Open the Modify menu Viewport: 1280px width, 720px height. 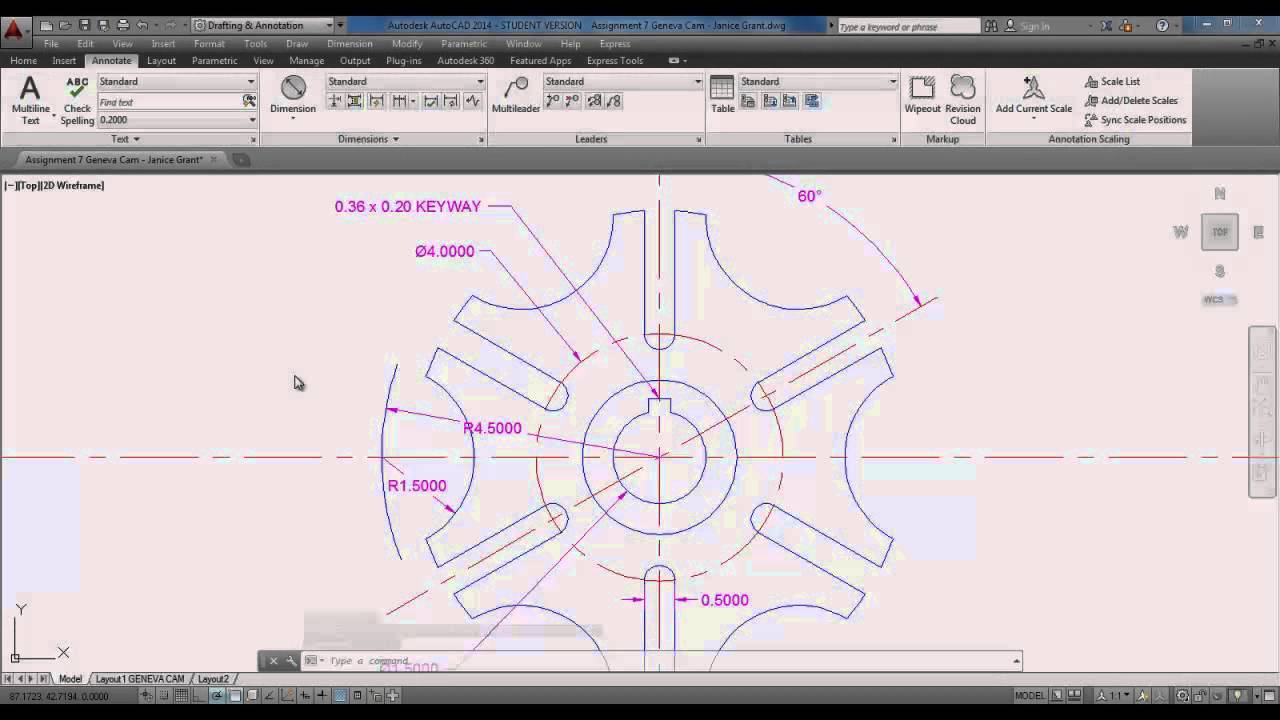pos(407,44)
